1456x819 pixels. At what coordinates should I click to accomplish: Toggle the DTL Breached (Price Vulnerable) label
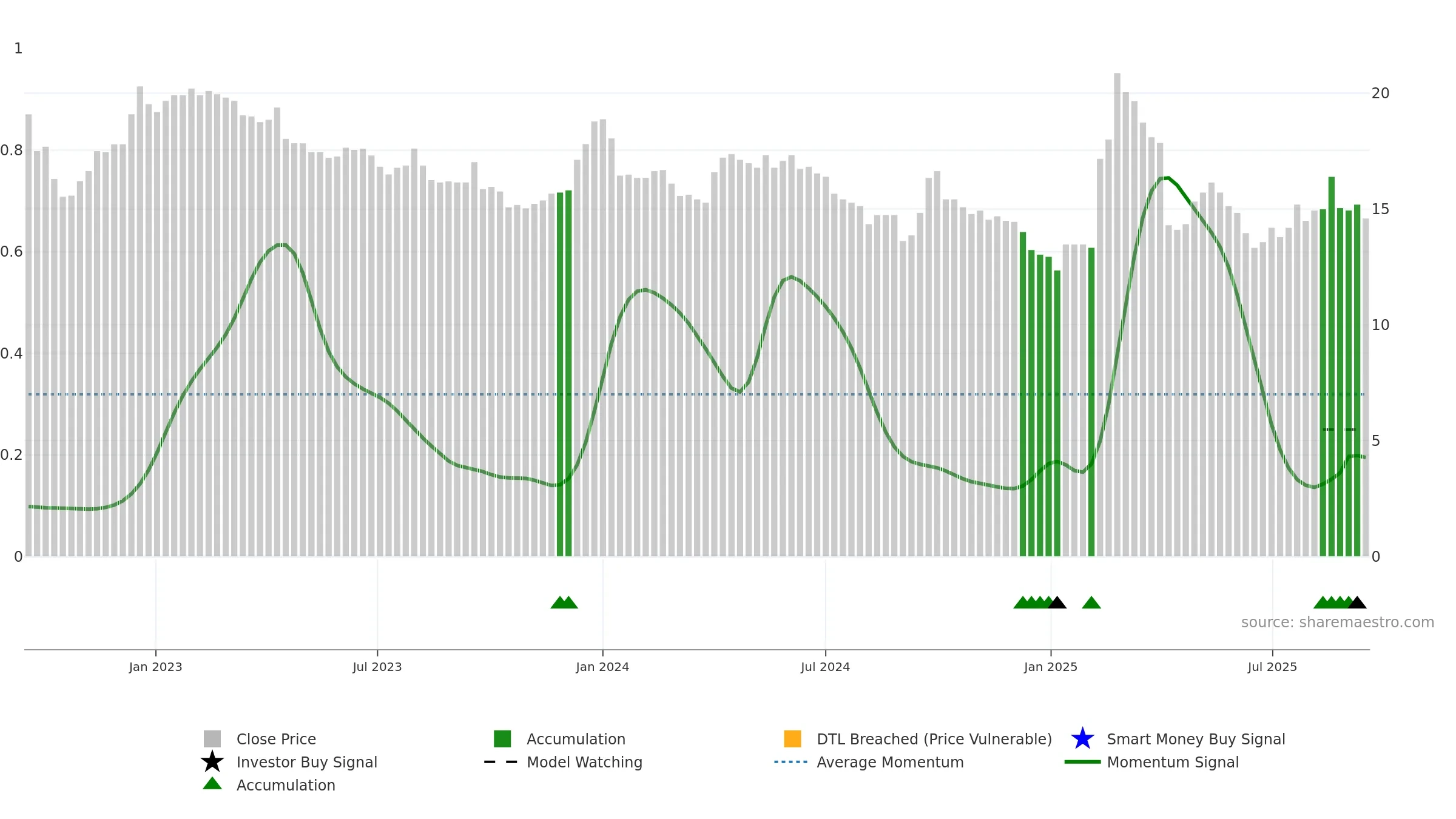(x=934, y=739)
